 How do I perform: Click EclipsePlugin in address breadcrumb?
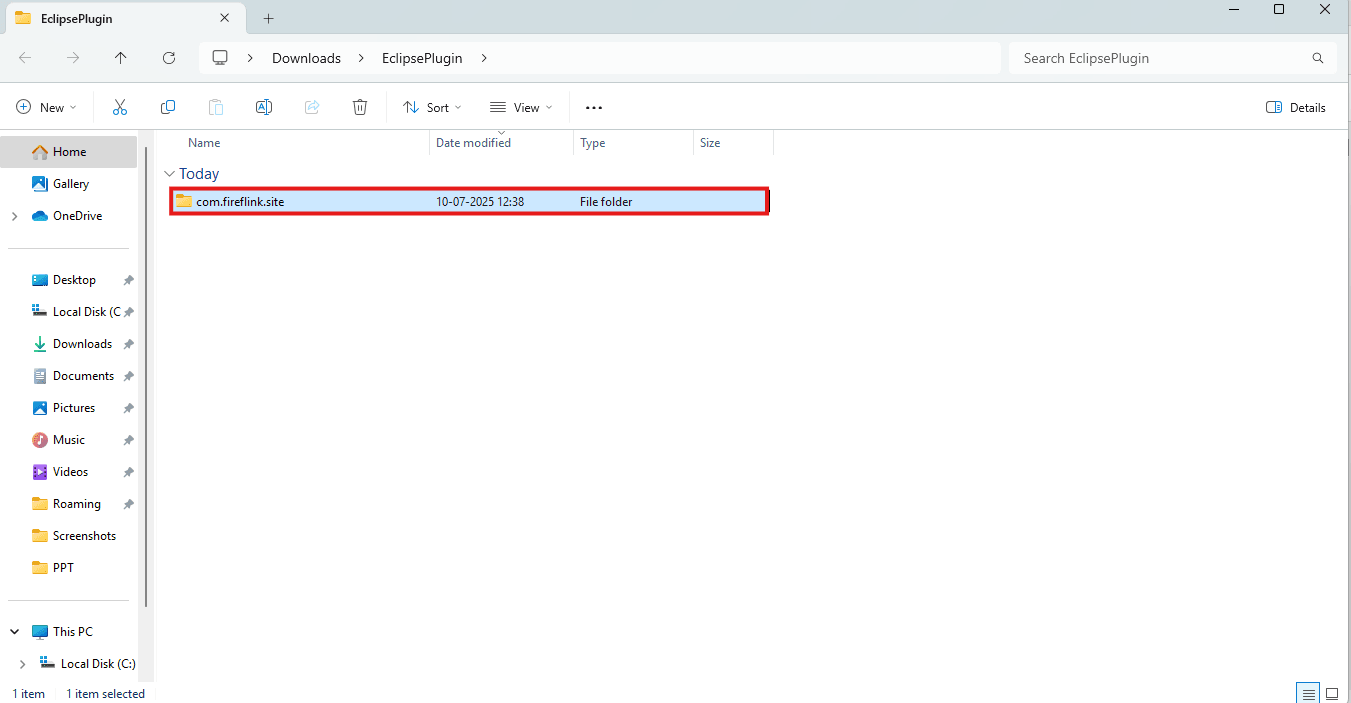pyautogui.click(x=422, y=58)
